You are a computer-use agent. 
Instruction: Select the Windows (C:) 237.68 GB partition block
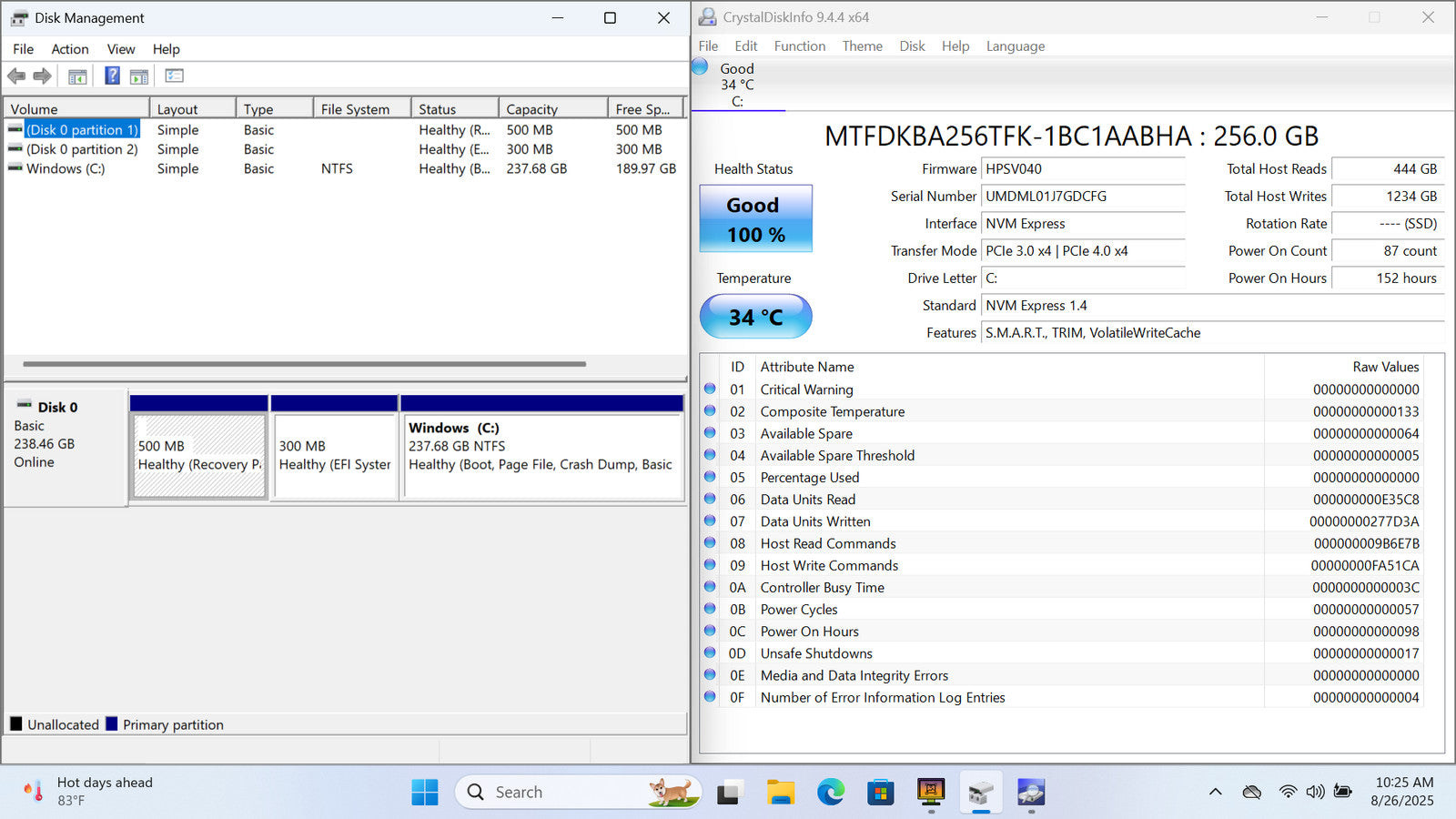(x=542, y=456)
